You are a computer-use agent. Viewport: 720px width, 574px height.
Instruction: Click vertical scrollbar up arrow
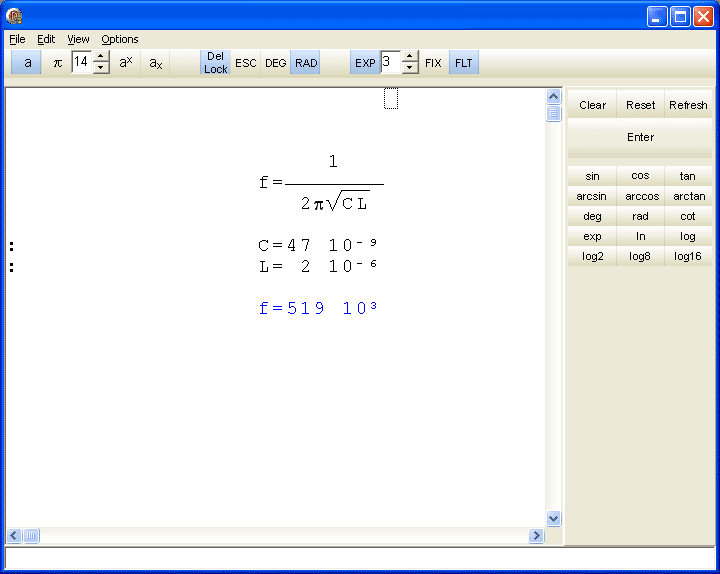point(553,96)
